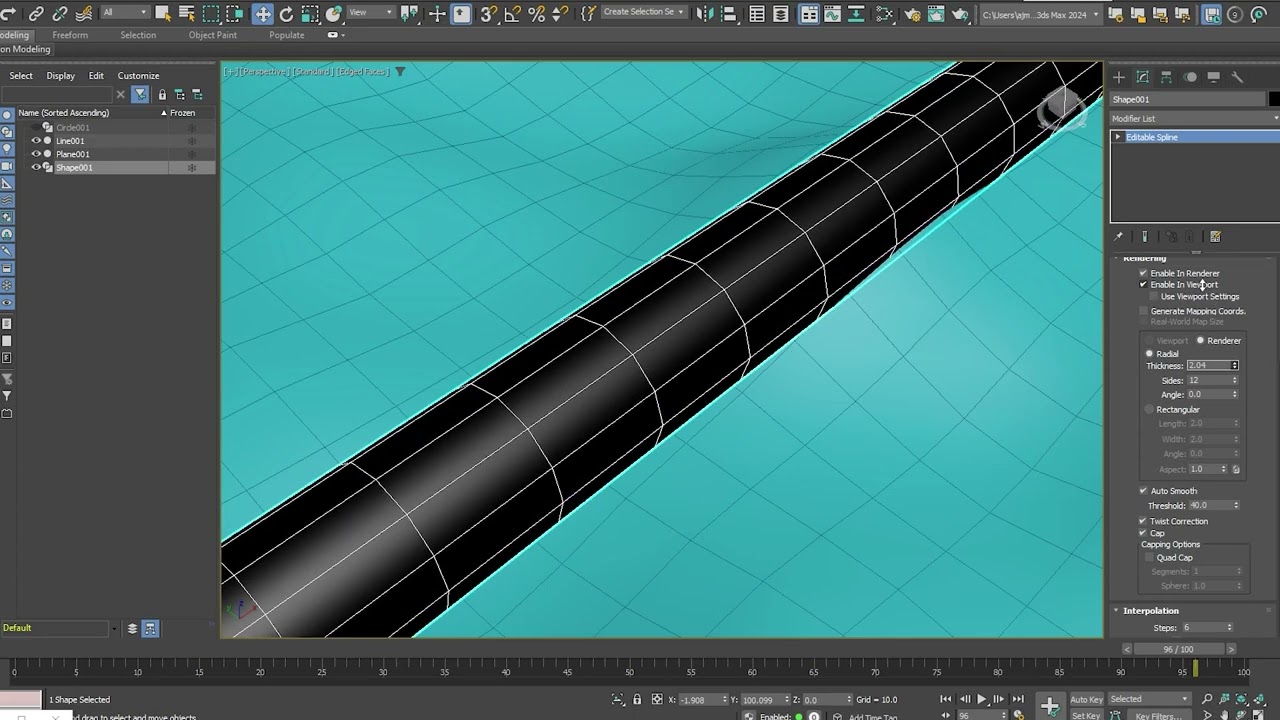Toggle the Auto Smooth checkbox

click(1143, 491)
